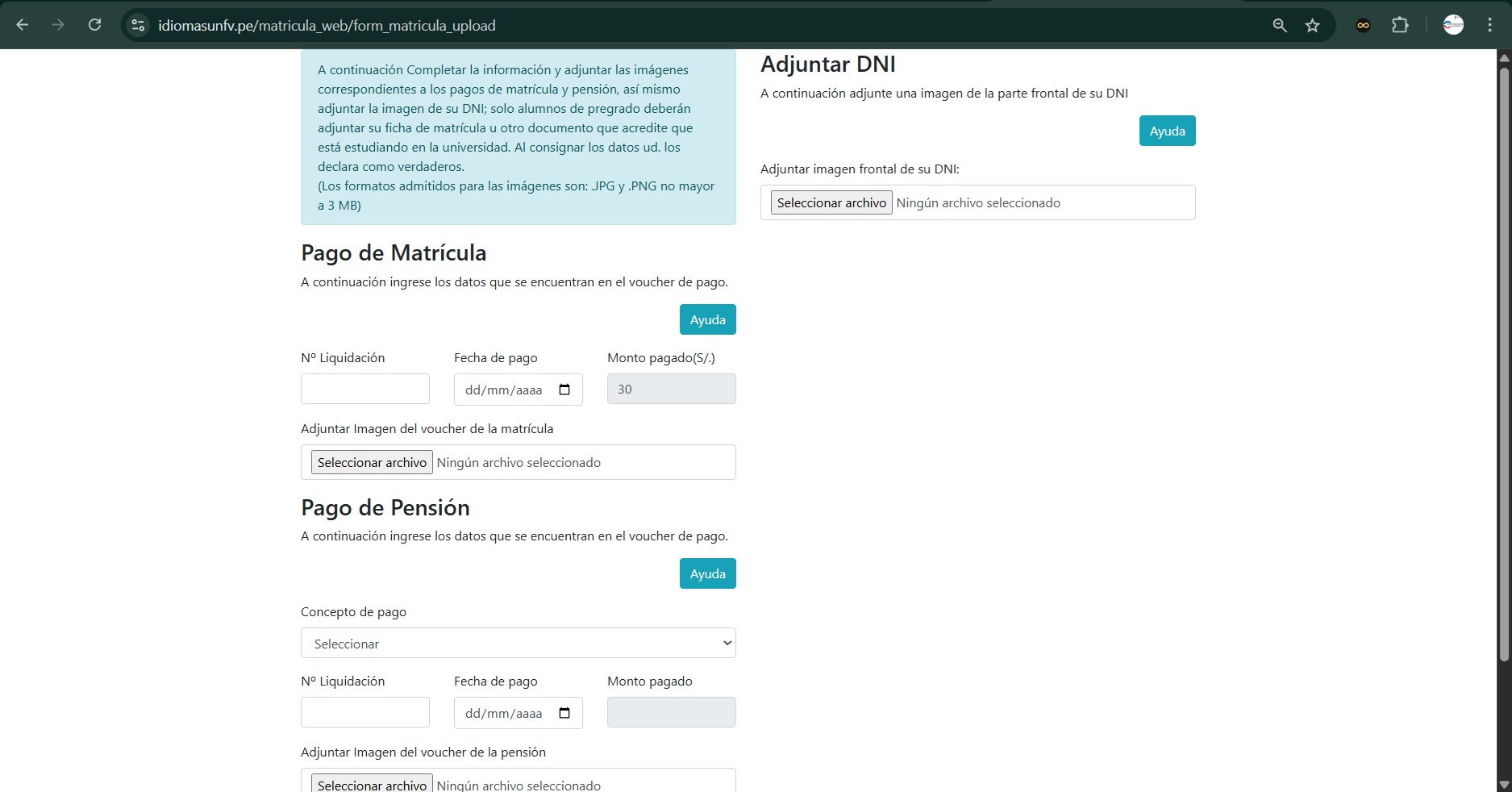Click Ayuda next to Adjuntar DNI
This screenshot has width=1512, height=792.
click(x=1166, y=130)
